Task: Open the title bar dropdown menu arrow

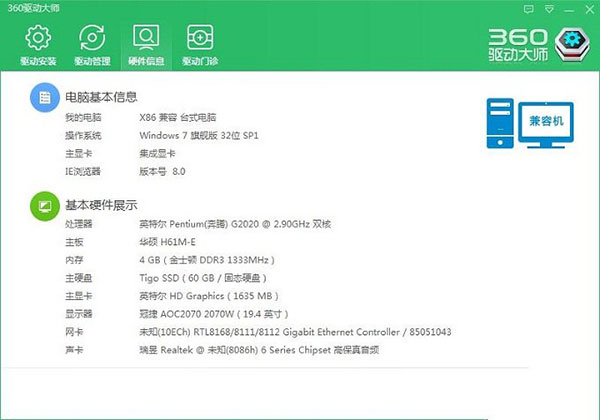Action: 549,9
